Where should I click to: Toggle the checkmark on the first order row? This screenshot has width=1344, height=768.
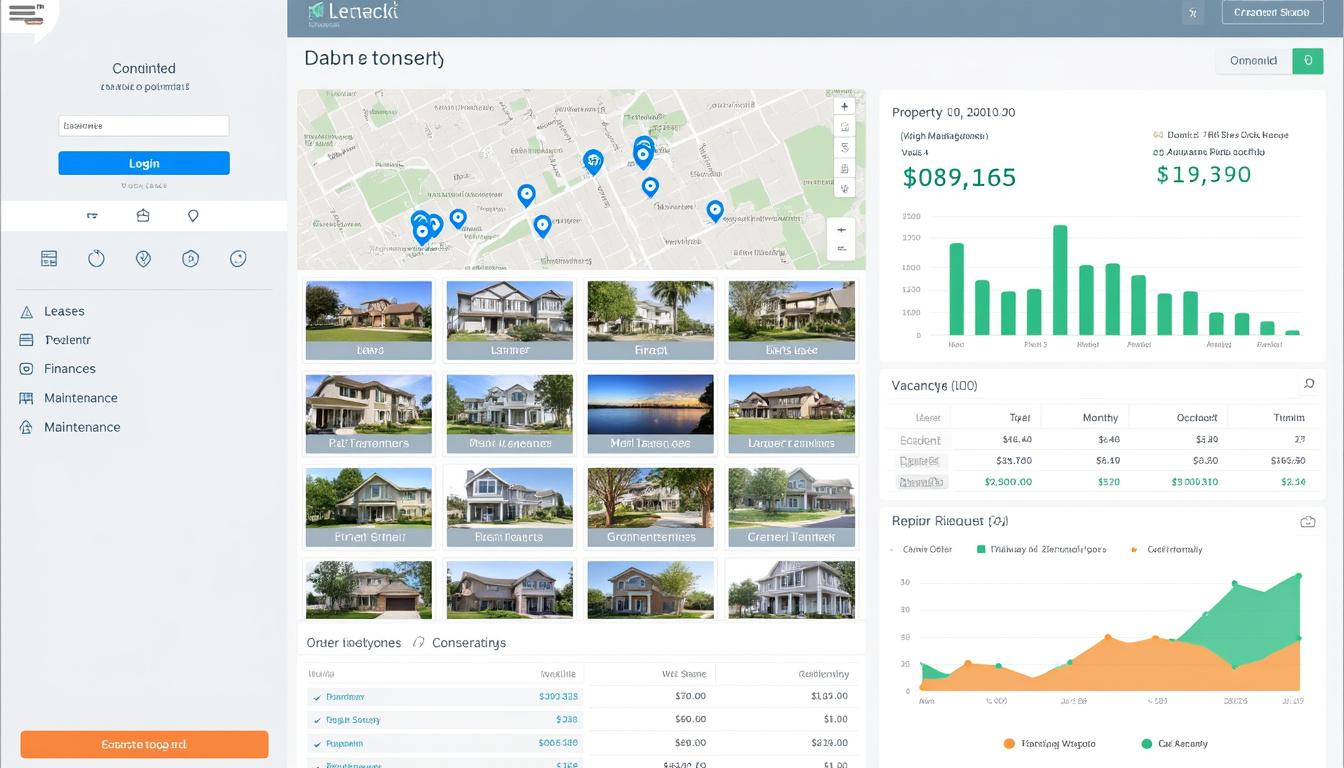318,696
